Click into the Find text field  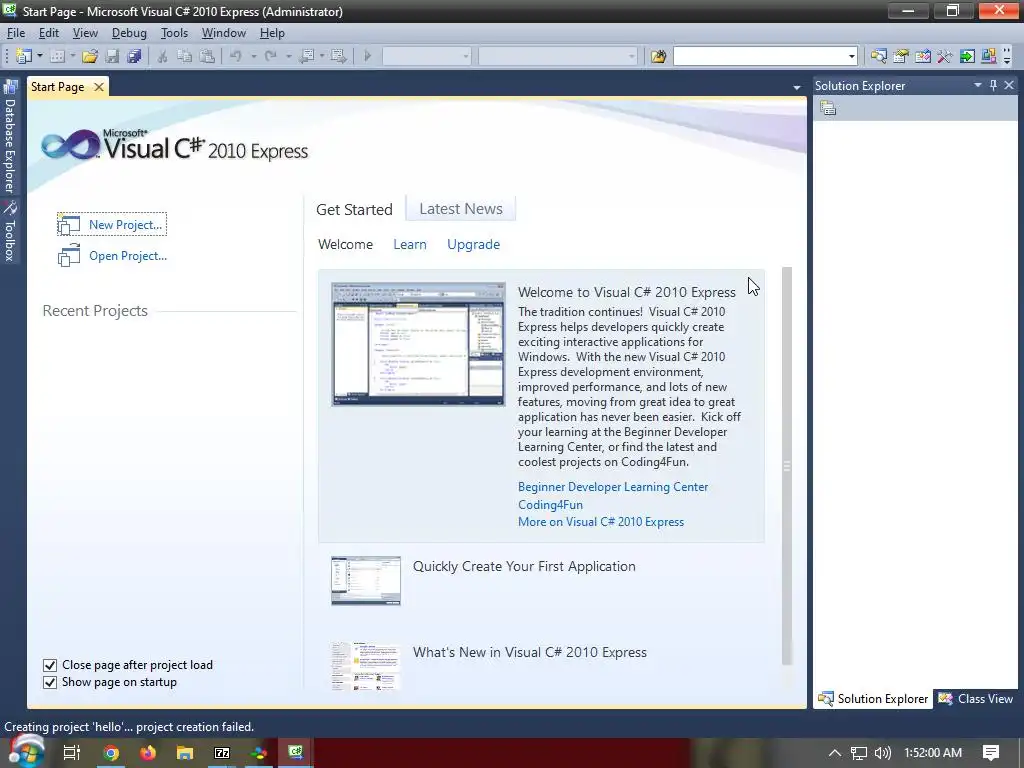(759, 56)
